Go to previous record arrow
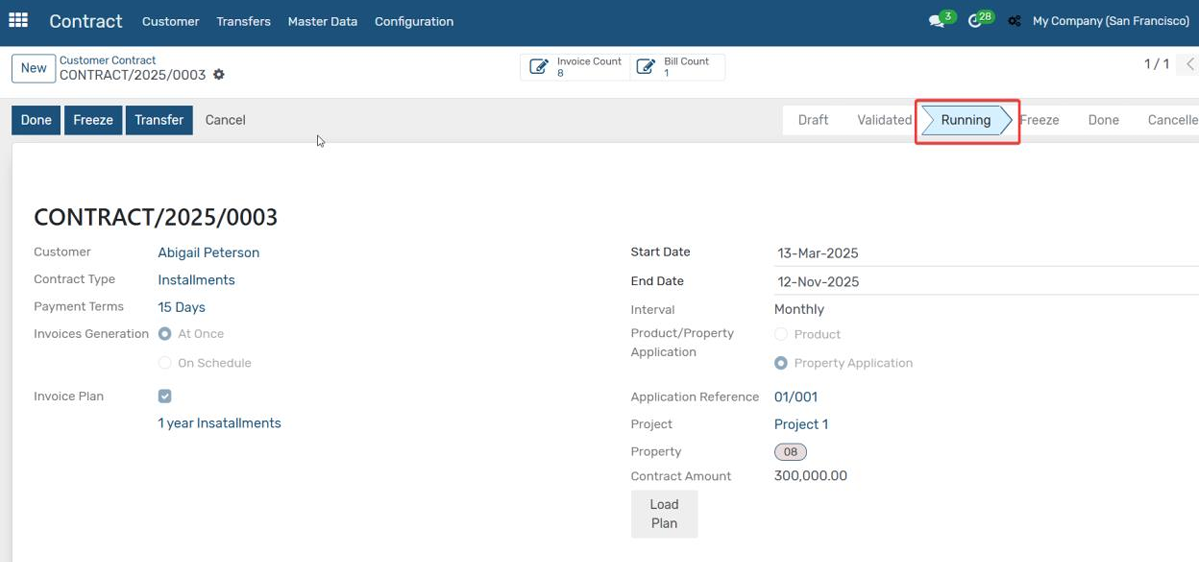The image size is (1199, 563). pyautogui.click(x=1190, y=64)
